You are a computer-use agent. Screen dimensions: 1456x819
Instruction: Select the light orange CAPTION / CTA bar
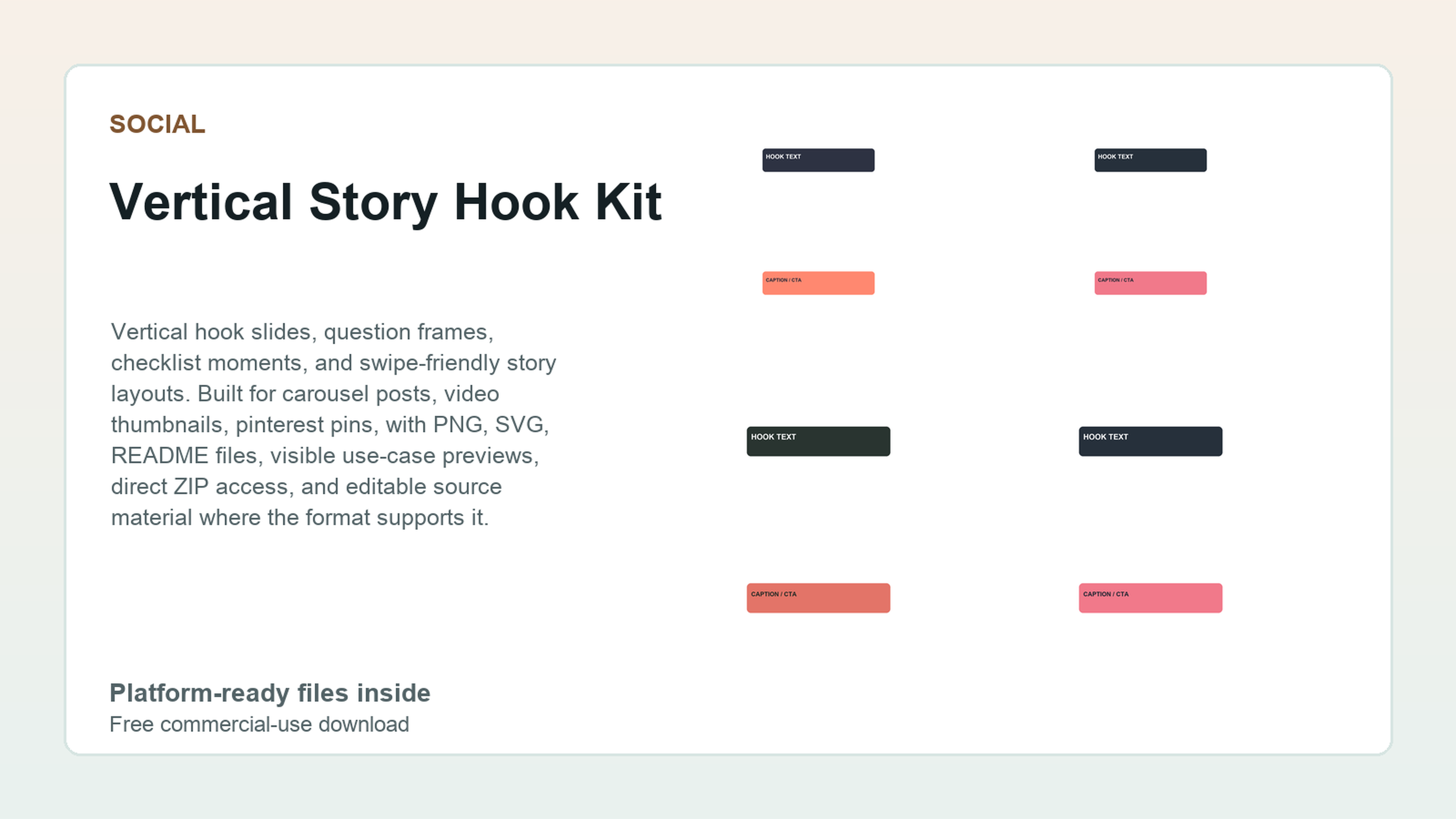click(818, 283)
